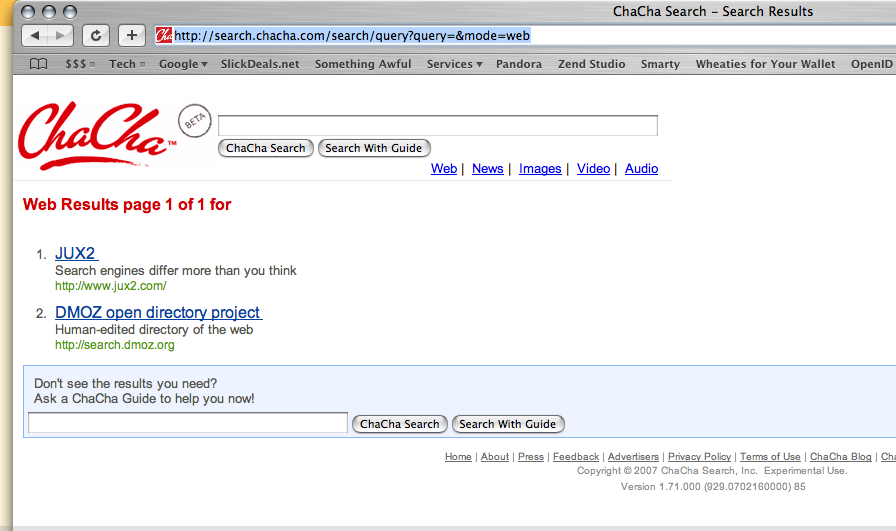Open the Tech bookmarks folder
The height and width of the screenshot is (531, 896).
[x=127, y=64]
